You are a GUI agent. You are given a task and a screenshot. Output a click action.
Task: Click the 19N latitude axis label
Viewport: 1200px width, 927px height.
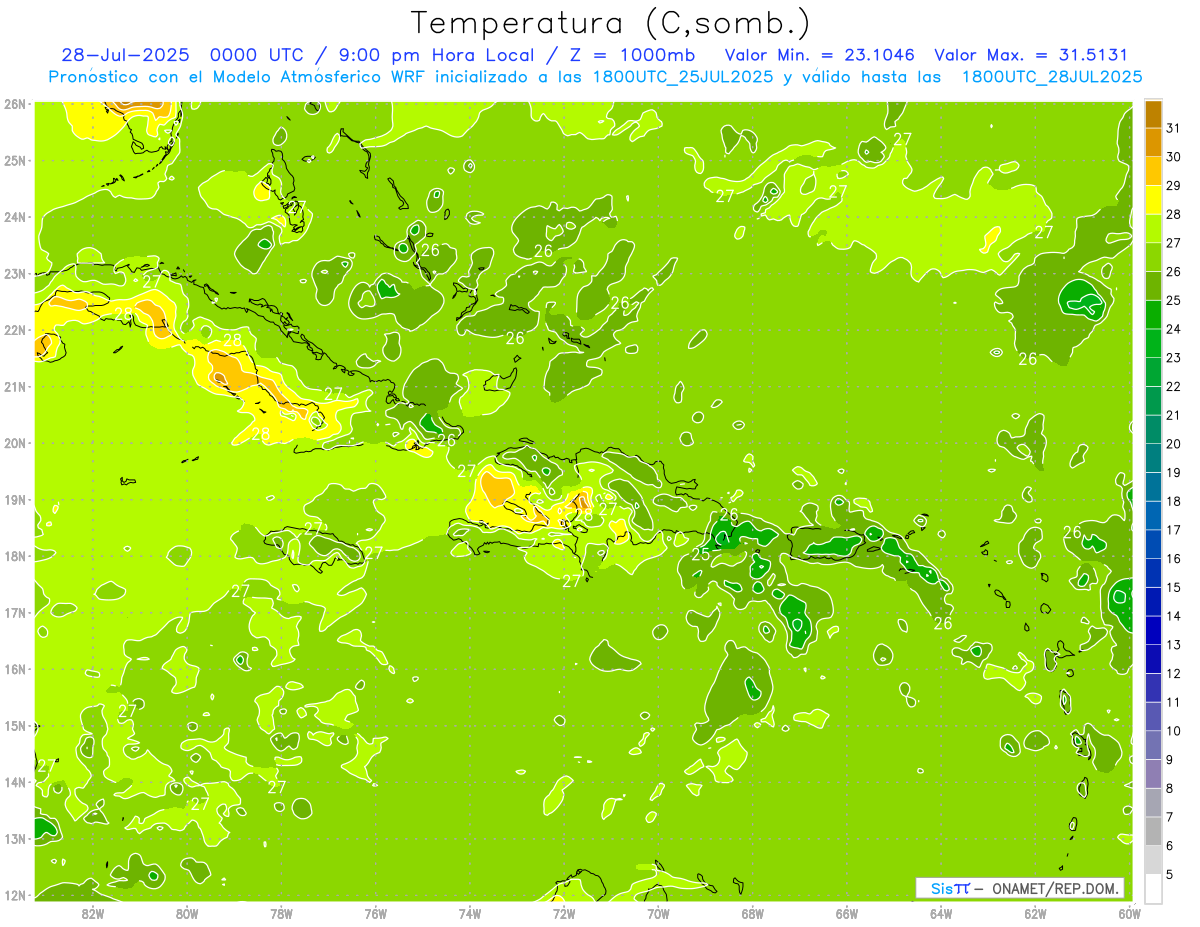[15, 499]
